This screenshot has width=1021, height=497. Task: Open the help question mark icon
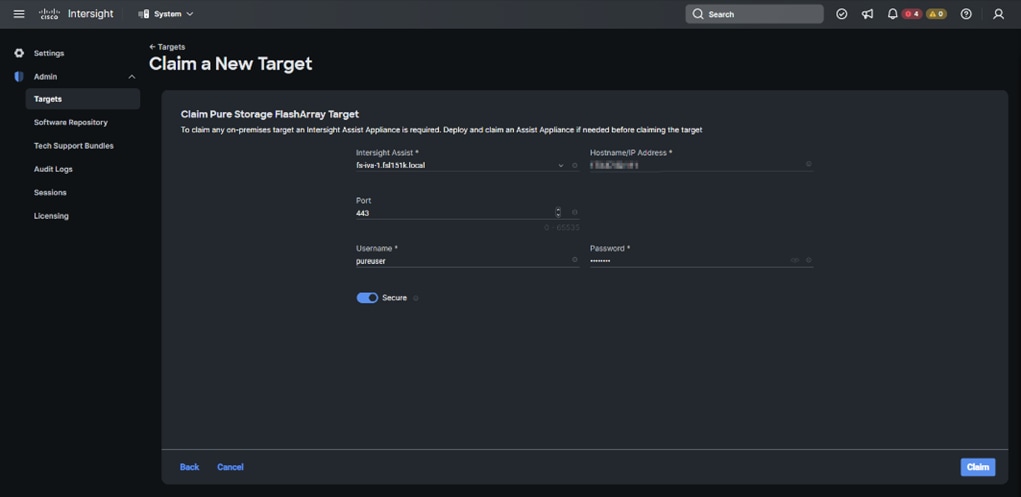(966, 14)
